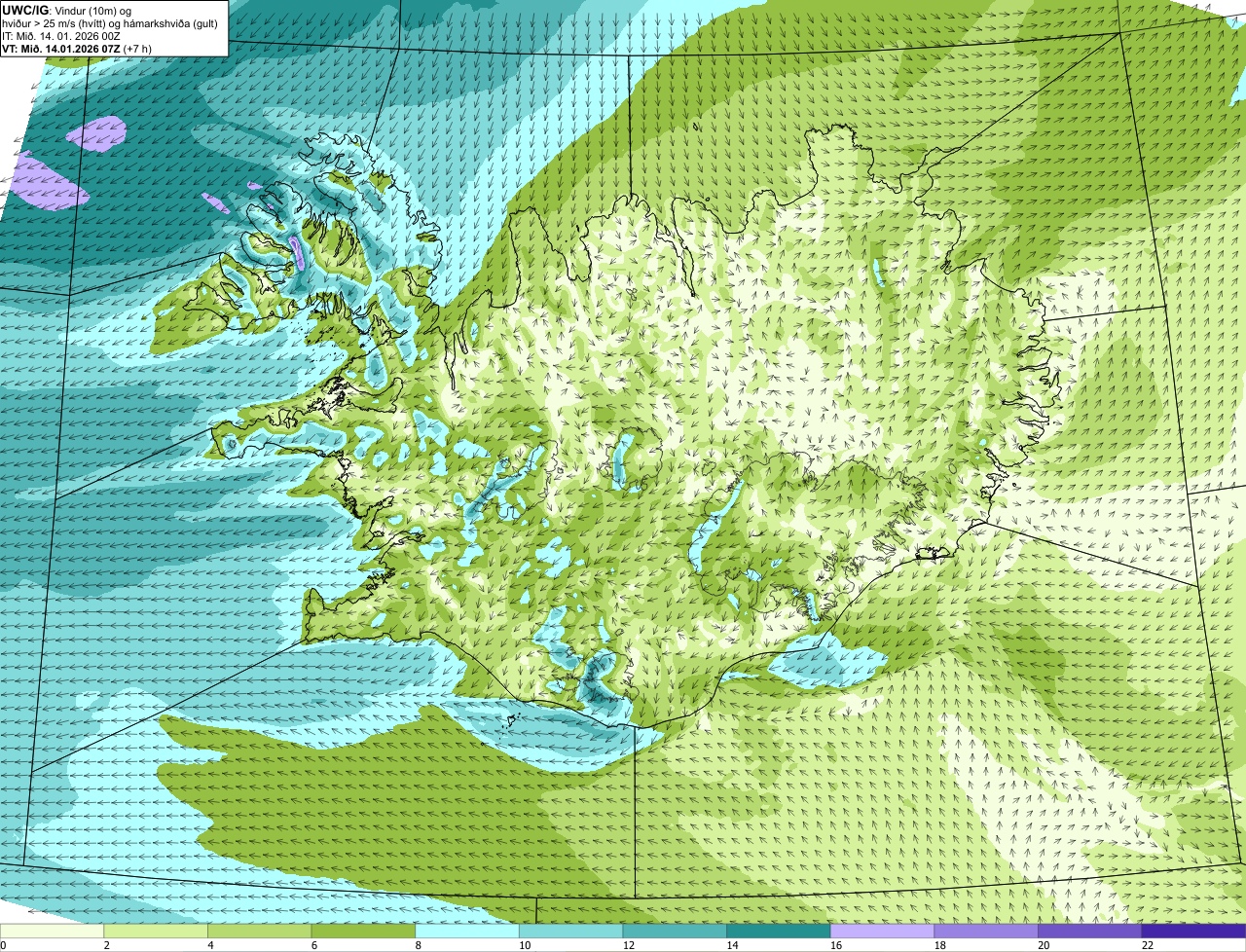1246x952 pixels.
Task: Click the 18–20 m/s purple legend swatch
Action: pyautogui.click(x=986, y=932)
